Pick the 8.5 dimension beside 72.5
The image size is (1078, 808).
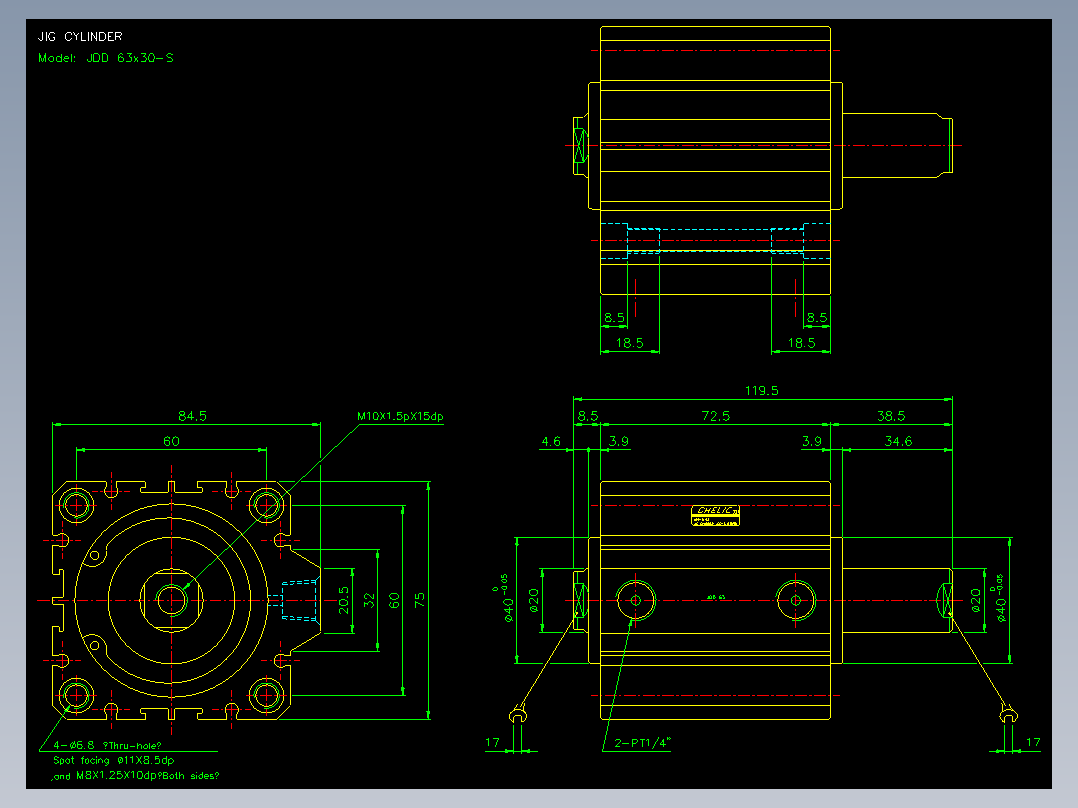tap(588, 415)
